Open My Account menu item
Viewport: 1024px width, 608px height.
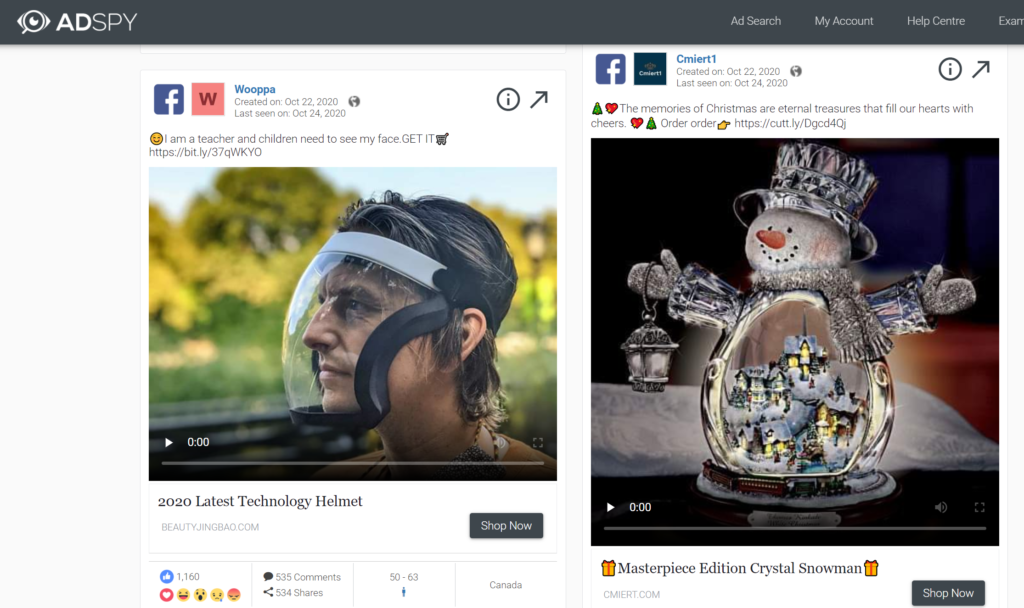pos(844,21)
